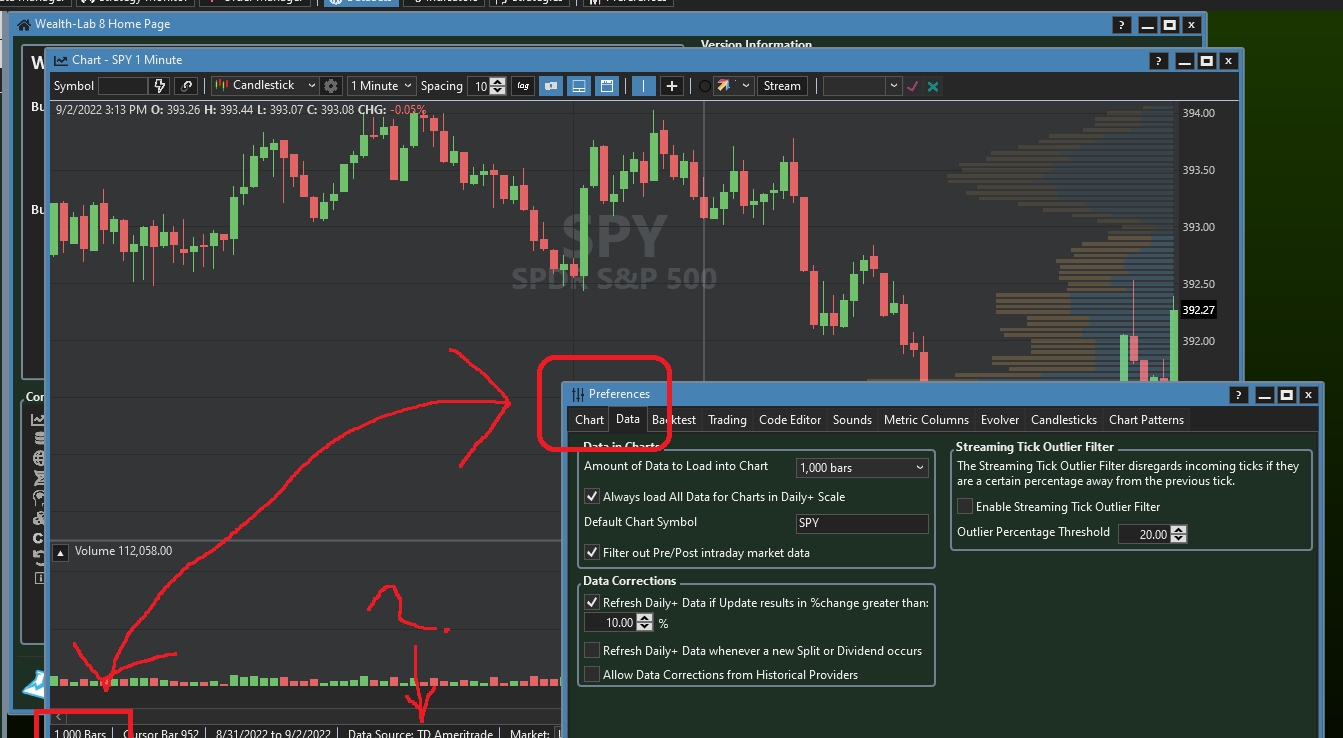
Task: Switch to the Evolver tab
Action: point(1000,420)
